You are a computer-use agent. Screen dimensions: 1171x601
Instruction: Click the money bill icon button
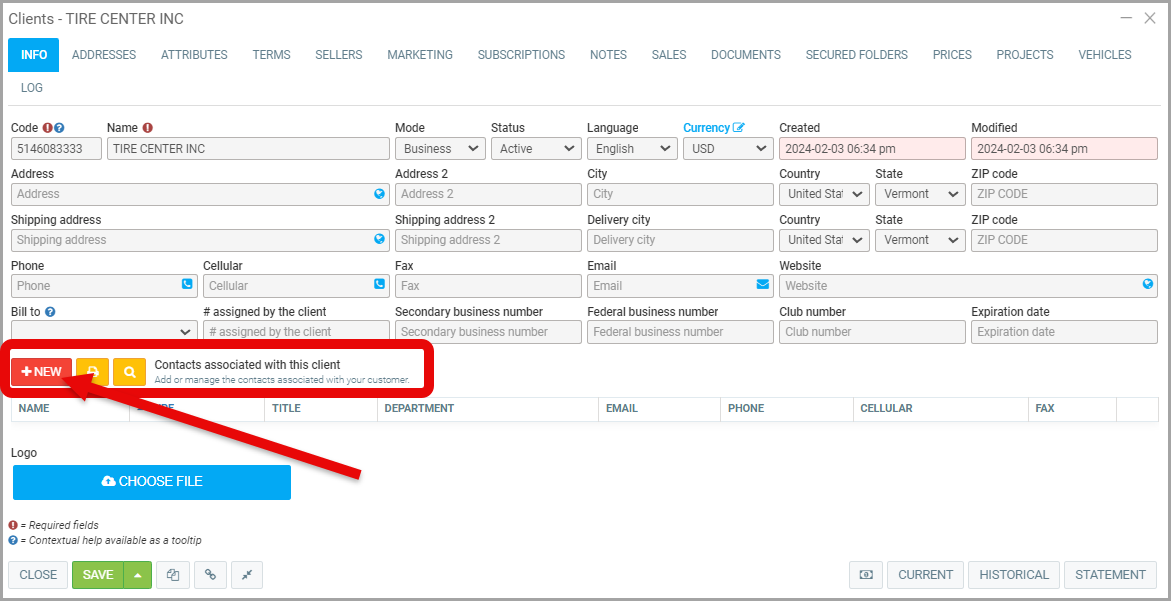(x=866, y=575)
